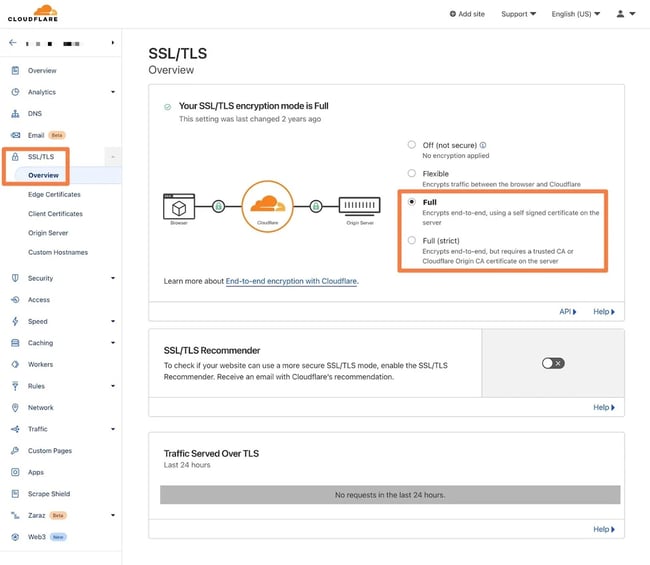Click the Scrape Shield icon

point(15,494)
